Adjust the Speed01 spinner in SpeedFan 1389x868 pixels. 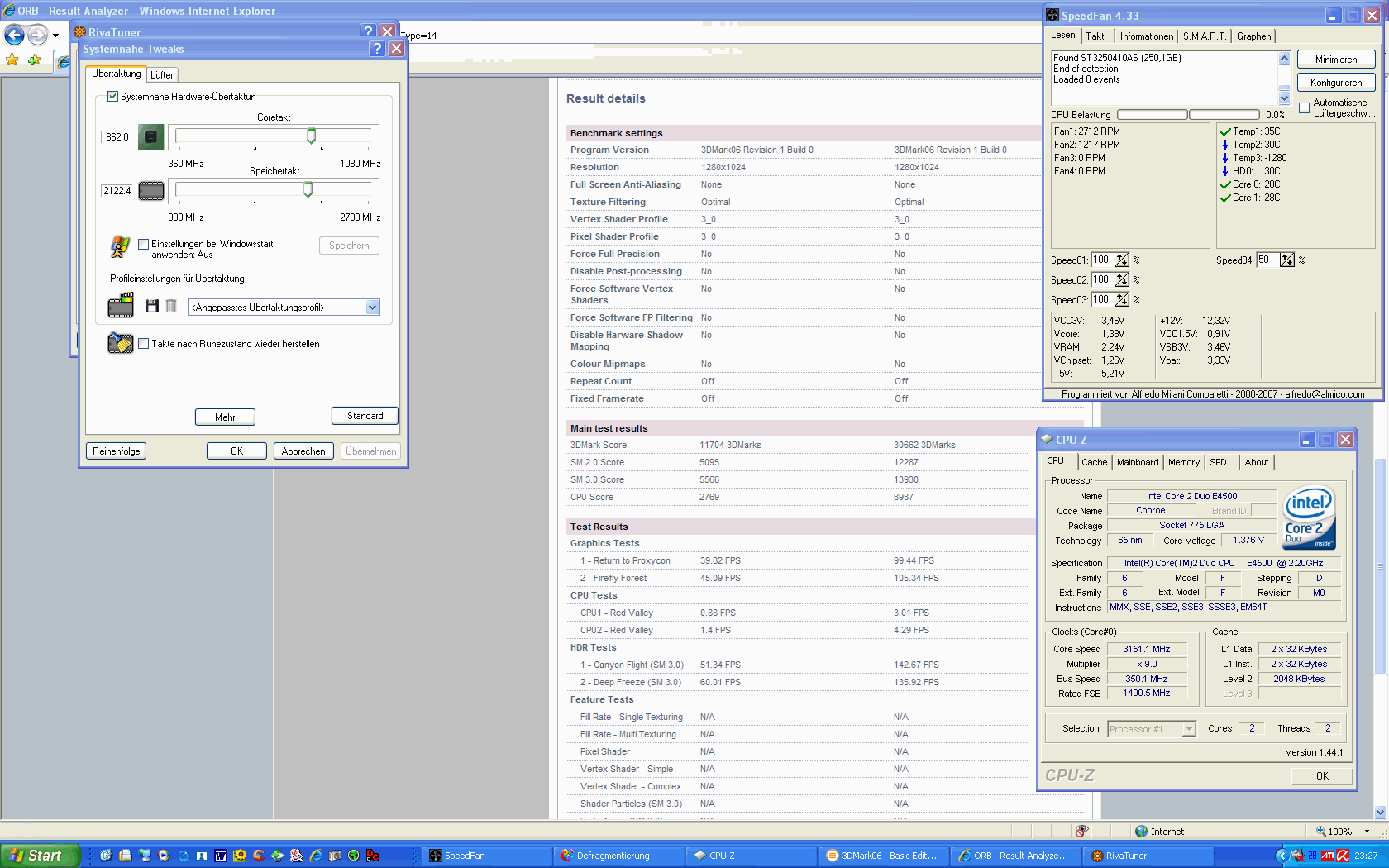[x=1122, y=260]
